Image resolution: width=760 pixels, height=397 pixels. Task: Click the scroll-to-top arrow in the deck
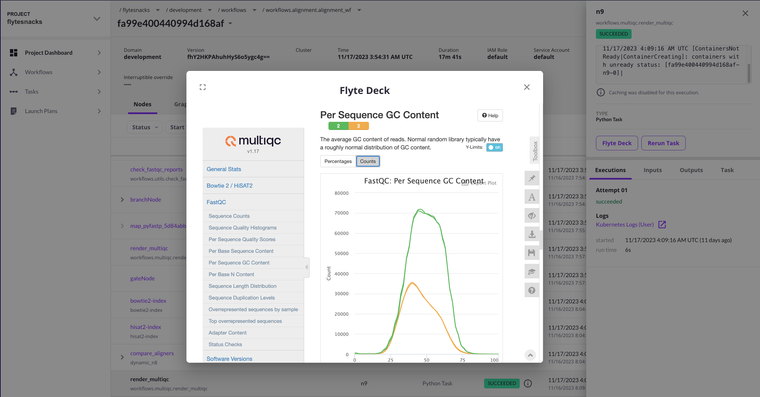tap(530, 355)
